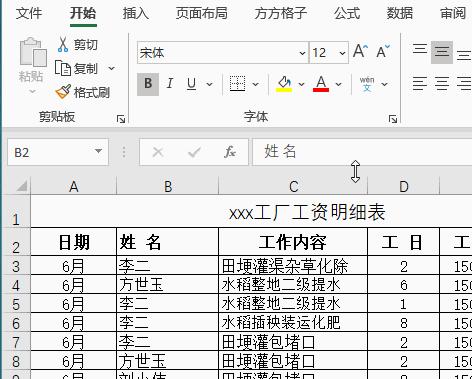The height and width of the screenshot is (379, 472).
Task: Apply borders with the border icon
Action: (237, 84)
